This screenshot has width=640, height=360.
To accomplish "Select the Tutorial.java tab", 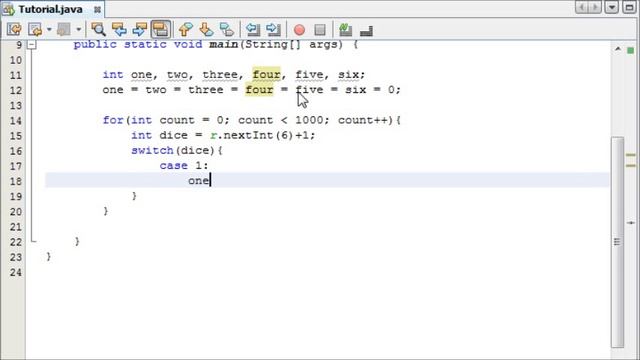I will [x=51, y=9].
